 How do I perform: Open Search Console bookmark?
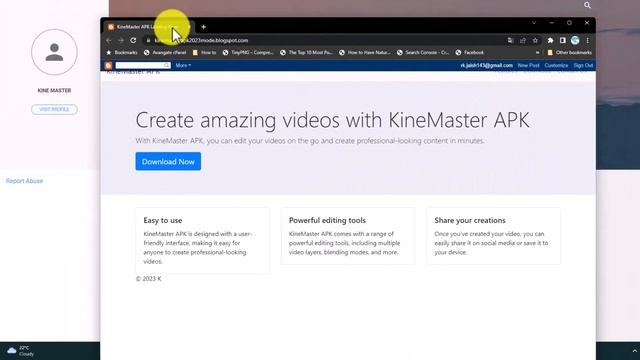(422, 53)
